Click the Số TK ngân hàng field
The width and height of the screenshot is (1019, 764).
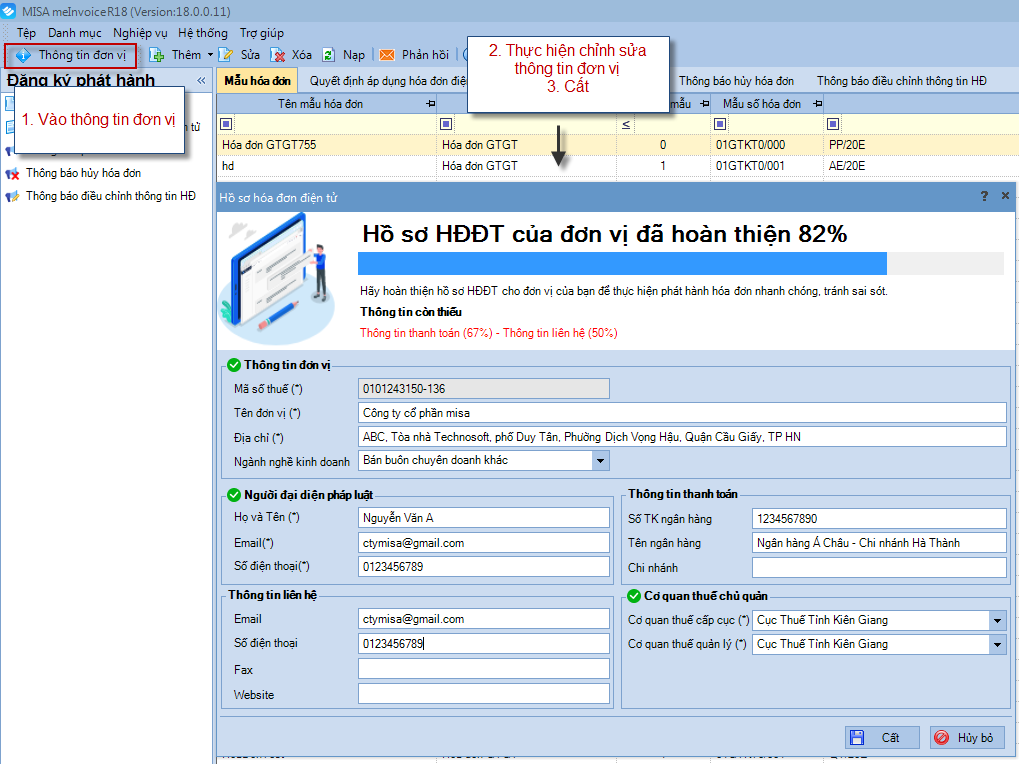point(879,518)
